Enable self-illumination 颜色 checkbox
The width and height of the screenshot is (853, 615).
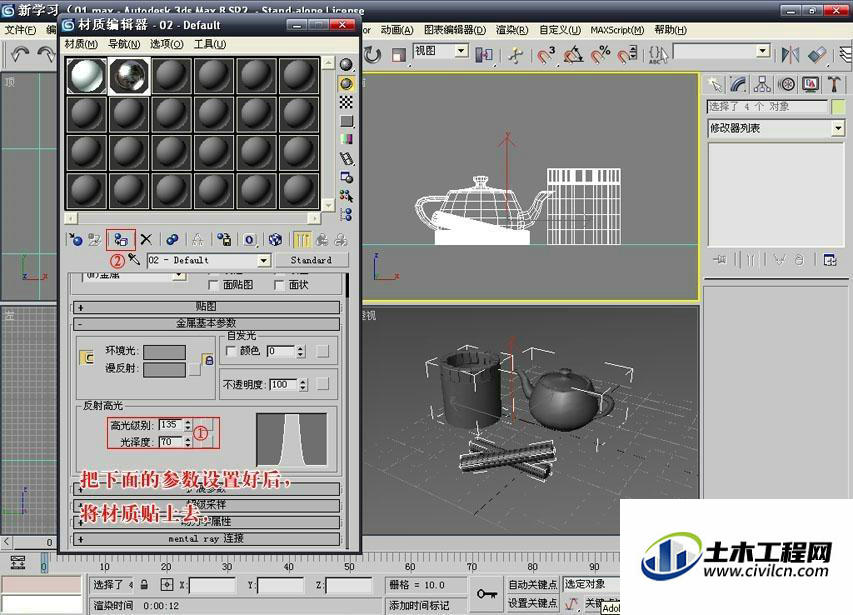point(231,351)
